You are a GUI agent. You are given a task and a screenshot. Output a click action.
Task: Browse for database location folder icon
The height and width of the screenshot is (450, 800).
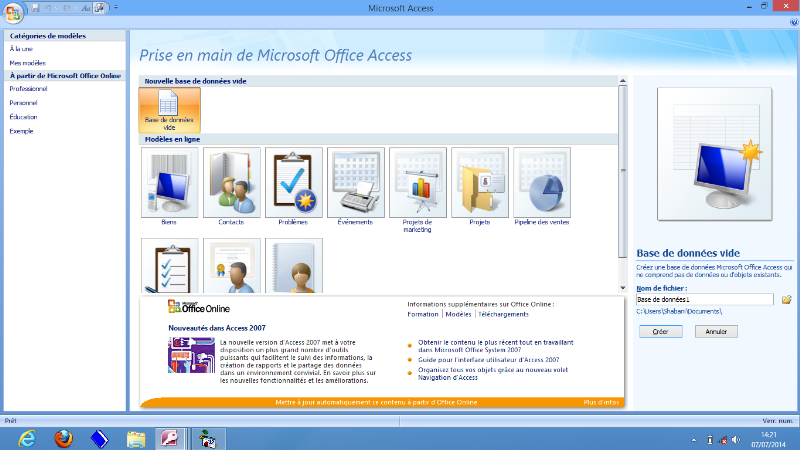[786, 299]
